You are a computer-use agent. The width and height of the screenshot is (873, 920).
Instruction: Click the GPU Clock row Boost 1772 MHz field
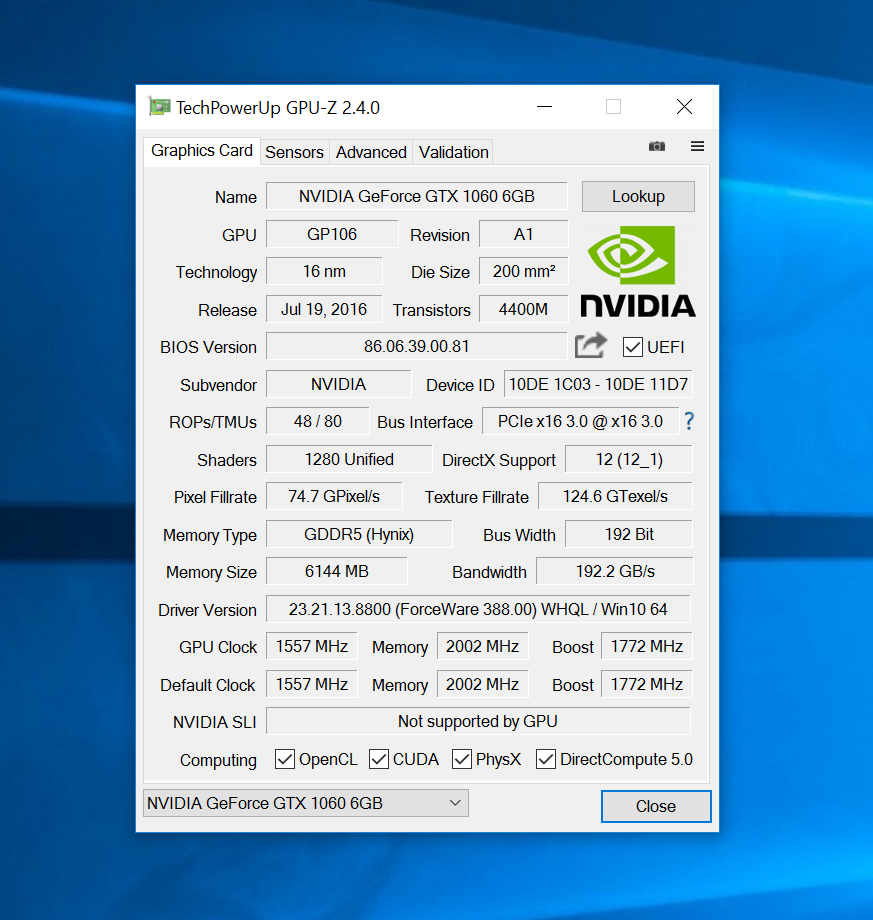pos(647,647)
